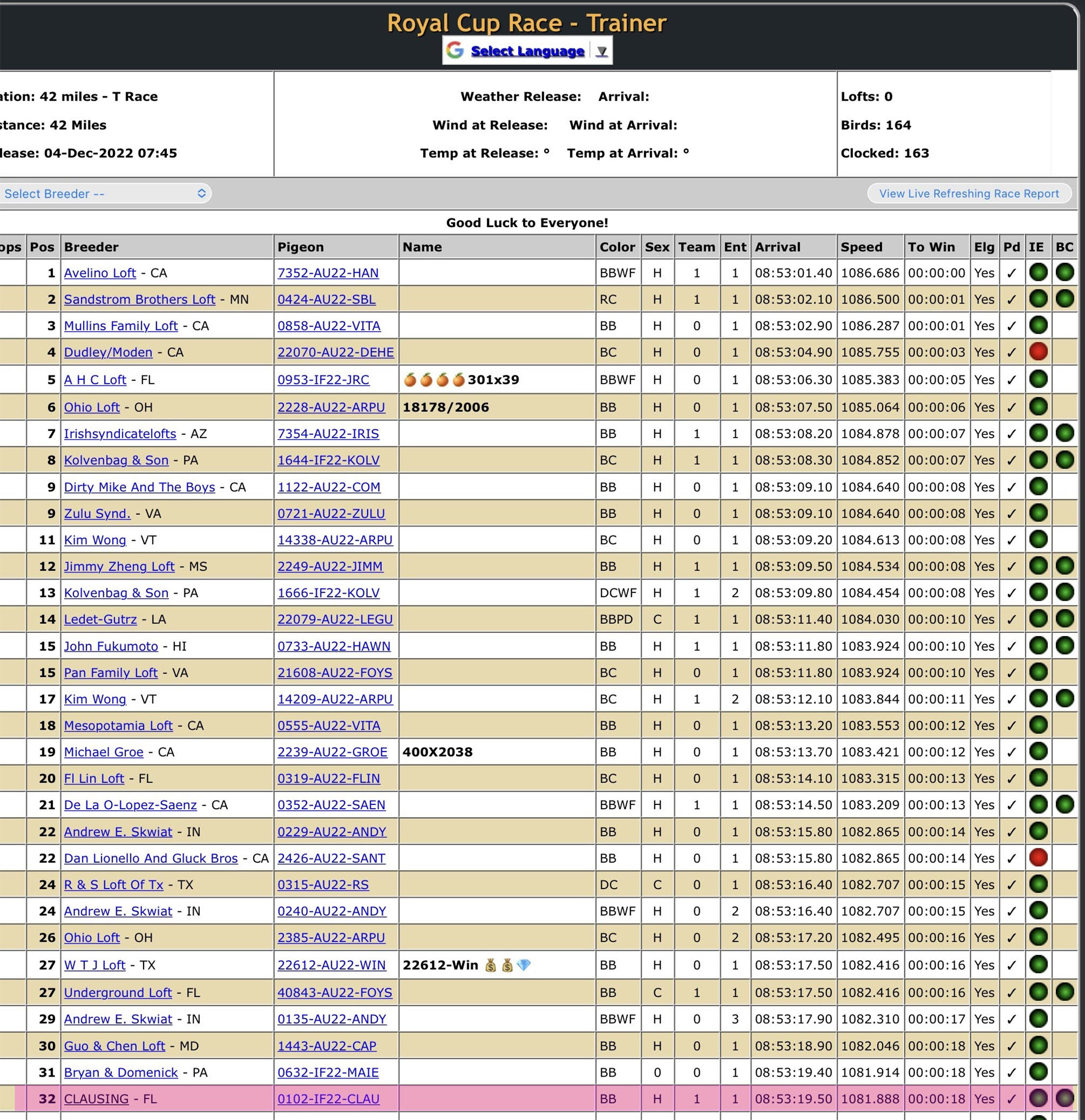This screenshot has width=1085, height=1120.
Task: Open pigeon 0632-IF22-MAIE link
Action: point(328,1072)
